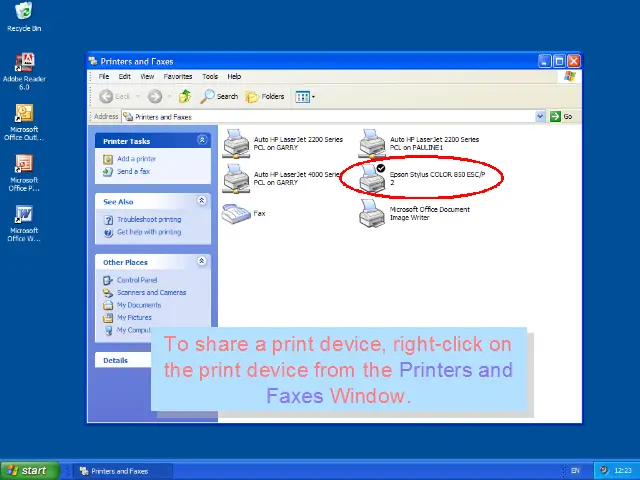Click the Add a printer link
640x480 pixels.
(136, 159)
